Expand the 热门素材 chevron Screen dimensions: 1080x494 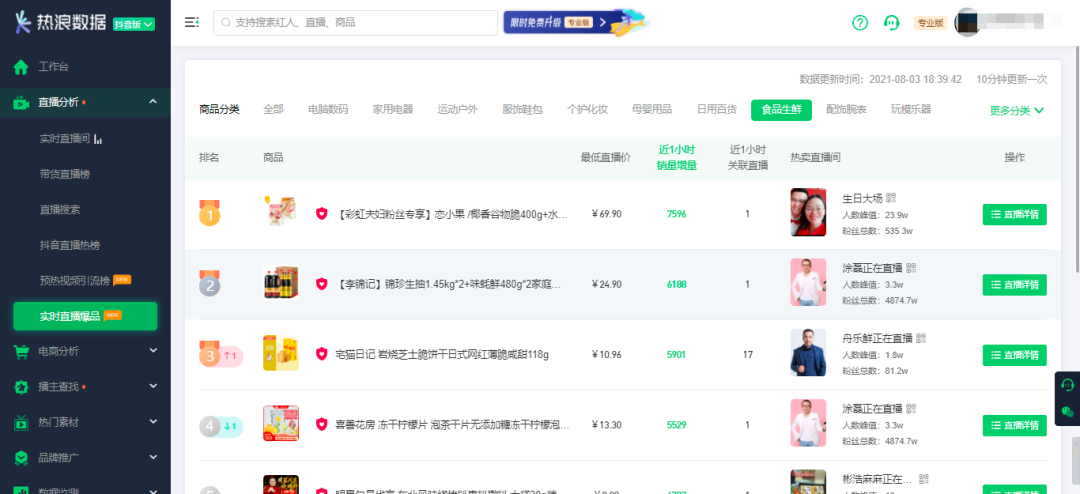[153, 422]
